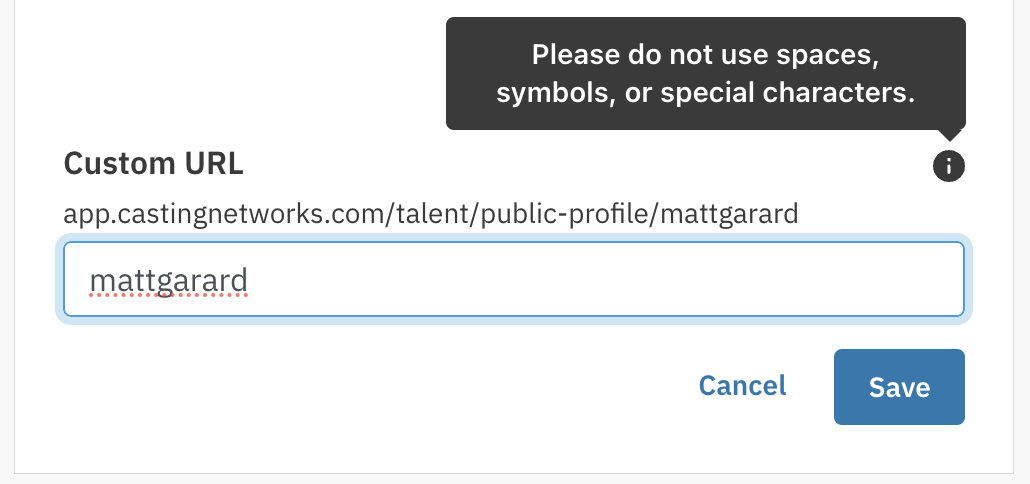Click 'symbols, or special characters.' tooltip line
Image resolution: width=1030 pixels, height=484 pixels.
(x=705, y=93)
